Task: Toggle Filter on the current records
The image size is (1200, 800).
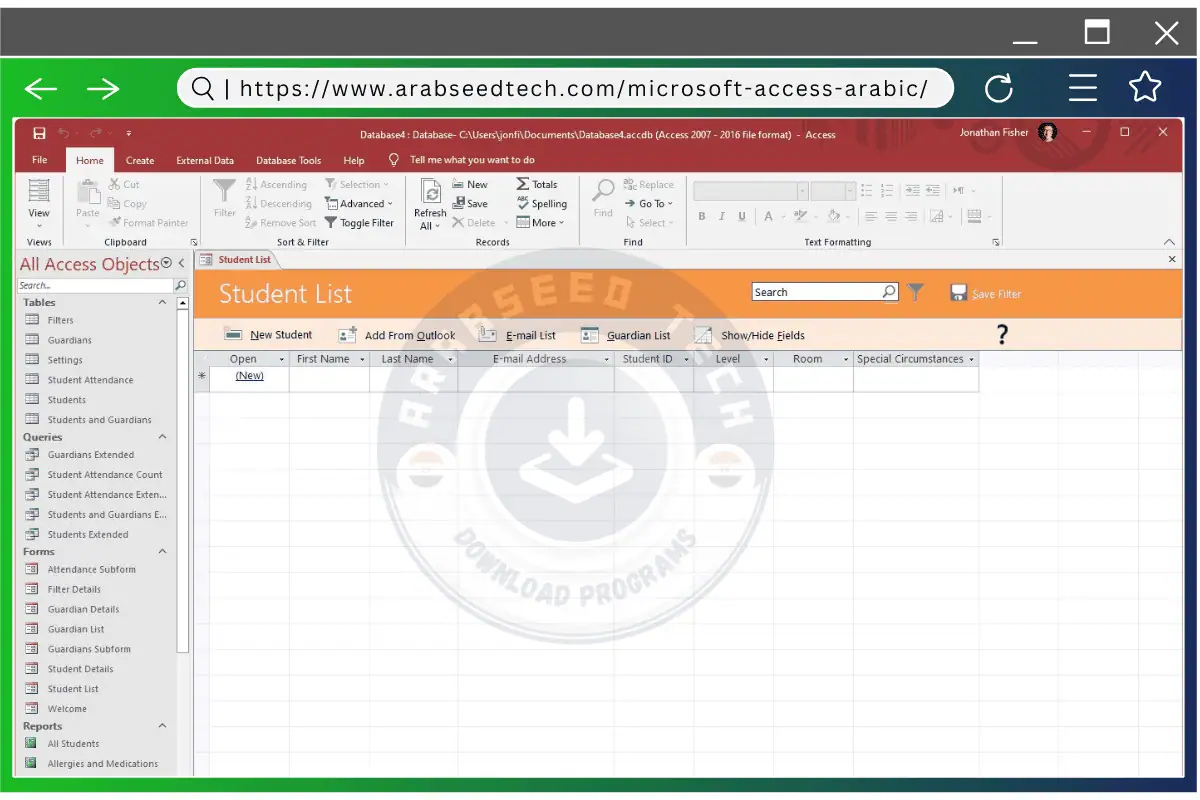Action: pos(359,222)
